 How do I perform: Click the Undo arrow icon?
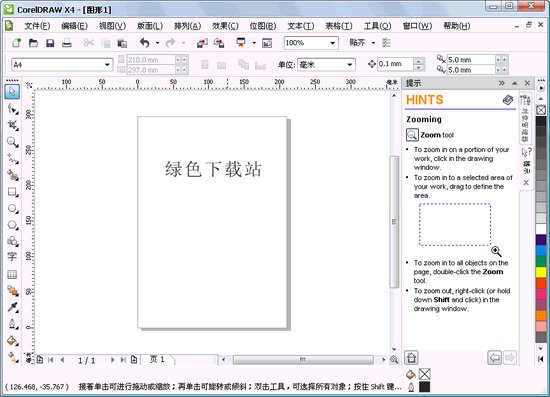point(145,43)
